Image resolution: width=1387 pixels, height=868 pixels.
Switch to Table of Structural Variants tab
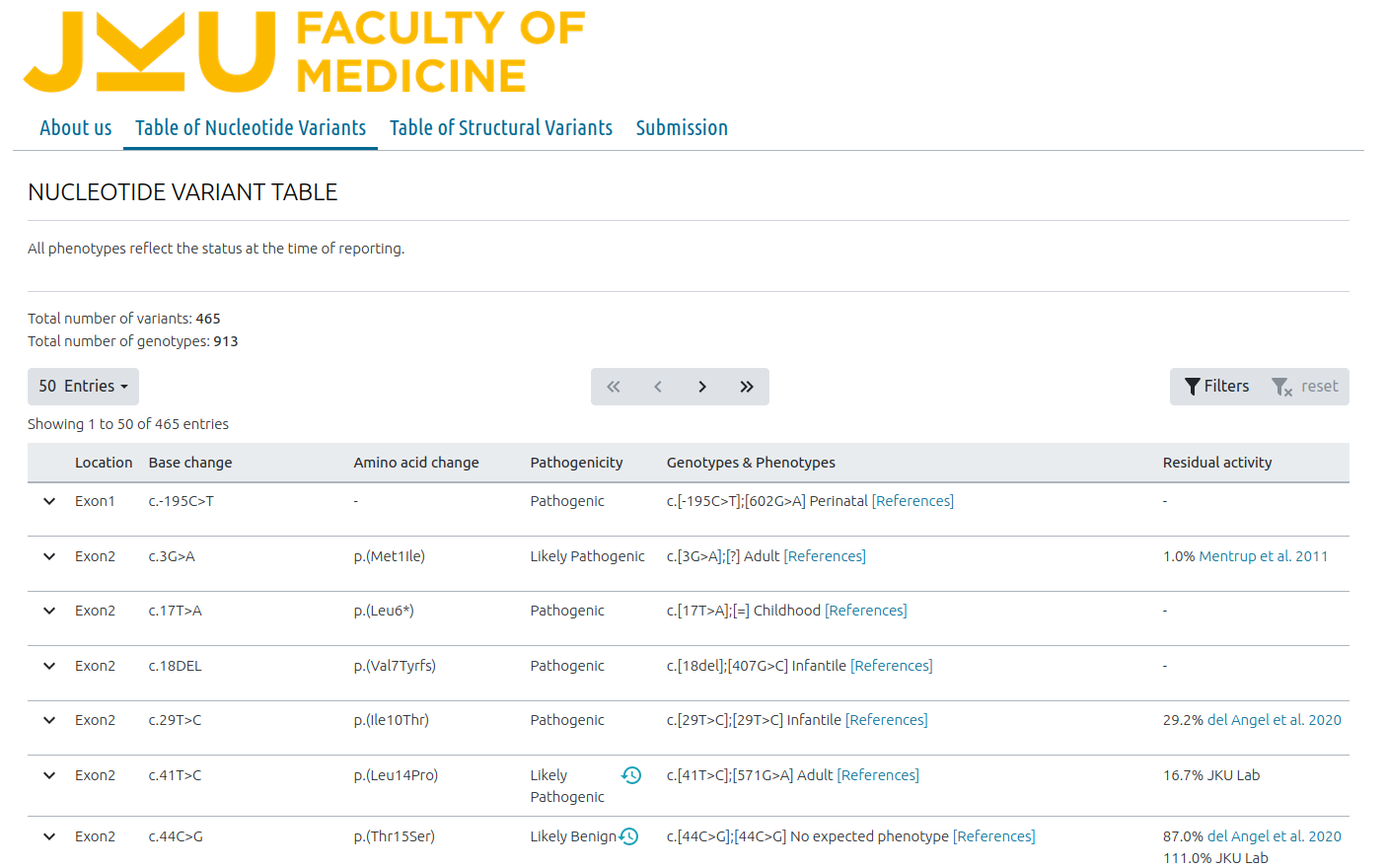500,128
